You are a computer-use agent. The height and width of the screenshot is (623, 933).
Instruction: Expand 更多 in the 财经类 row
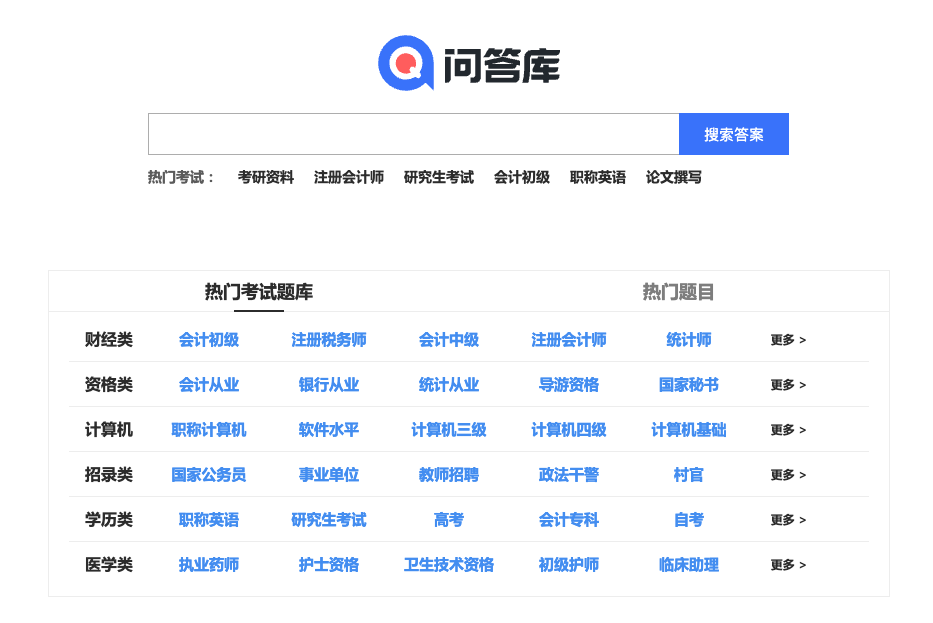[x=788, y=340]
